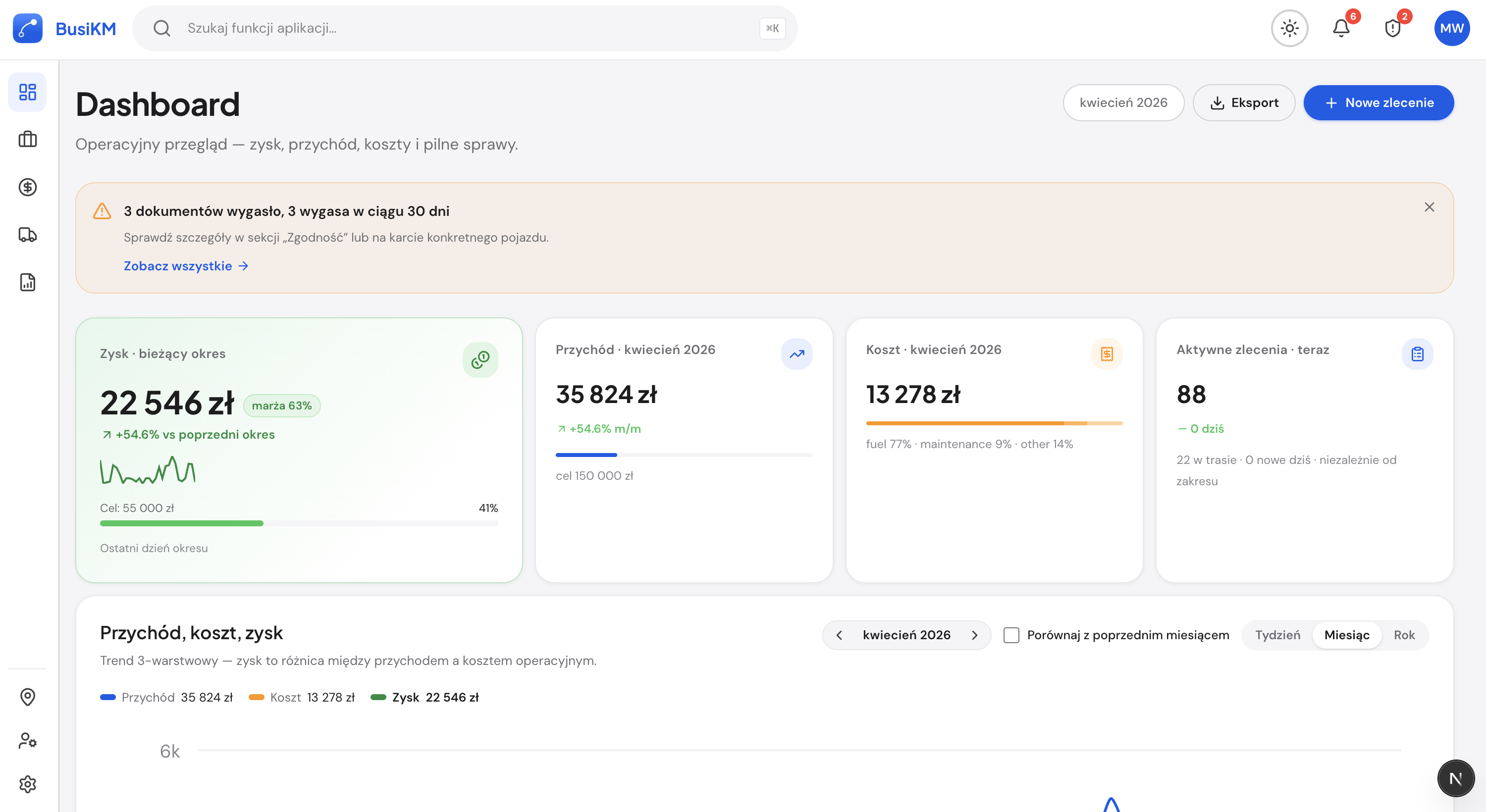Click the Zysk card coins icon

click(x=480, y=360)
